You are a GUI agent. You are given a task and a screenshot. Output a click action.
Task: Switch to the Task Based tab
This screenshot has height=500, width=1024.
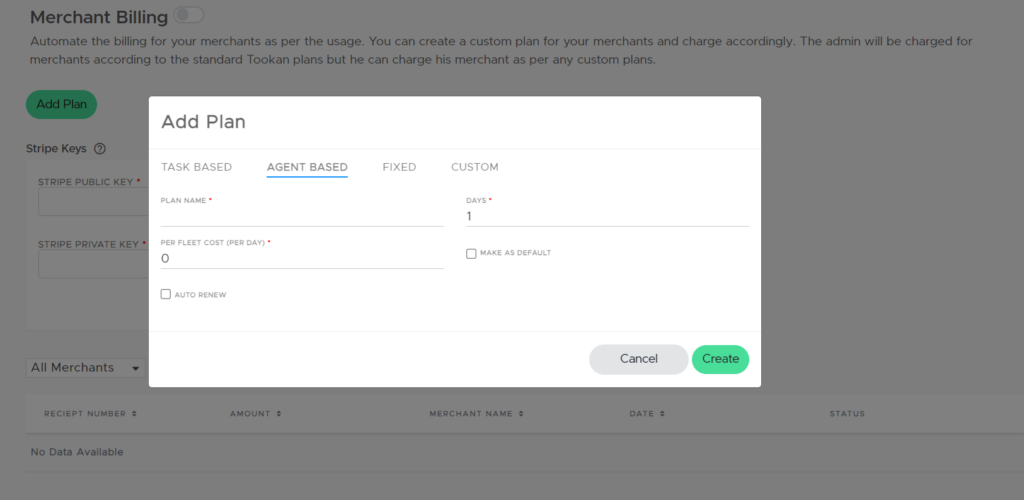pos(197,167)
